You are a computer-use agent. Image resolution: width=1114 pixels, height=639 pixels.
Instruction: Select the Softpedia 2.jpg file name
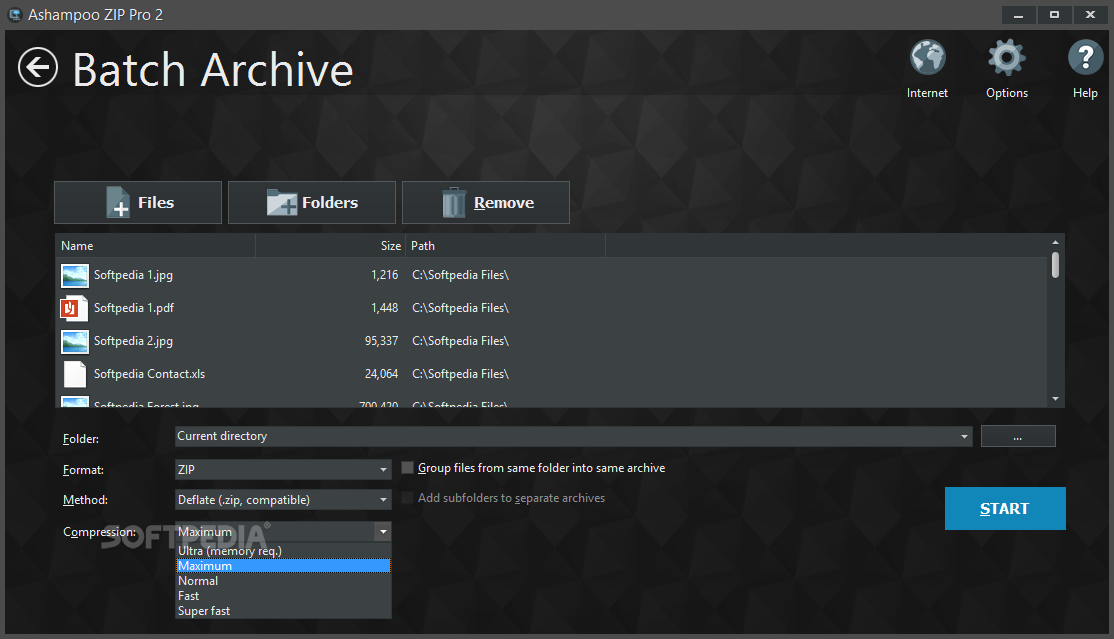click(x=134, y=341)
